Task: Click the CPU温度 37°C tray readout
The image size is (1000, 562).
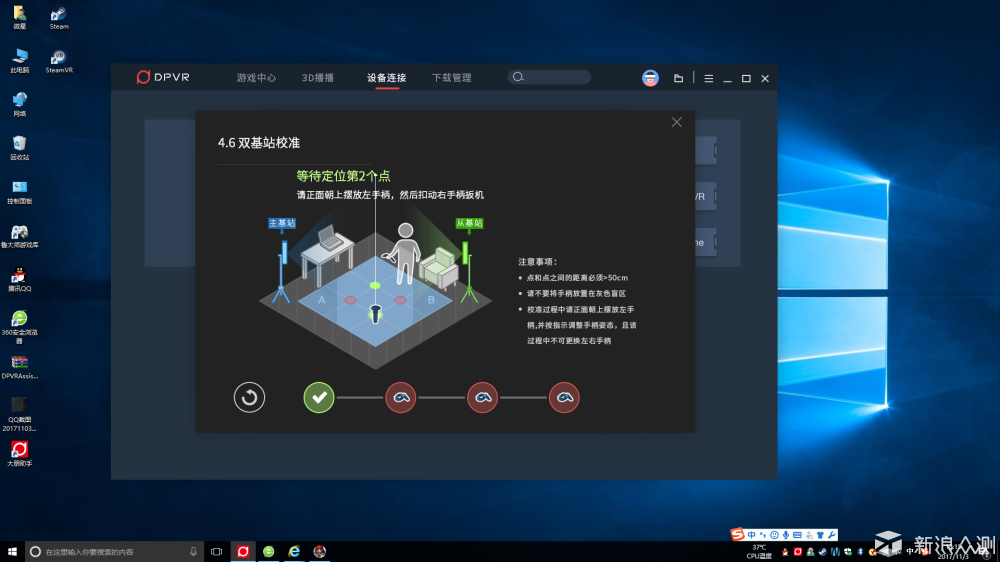Action: (759, 552)
